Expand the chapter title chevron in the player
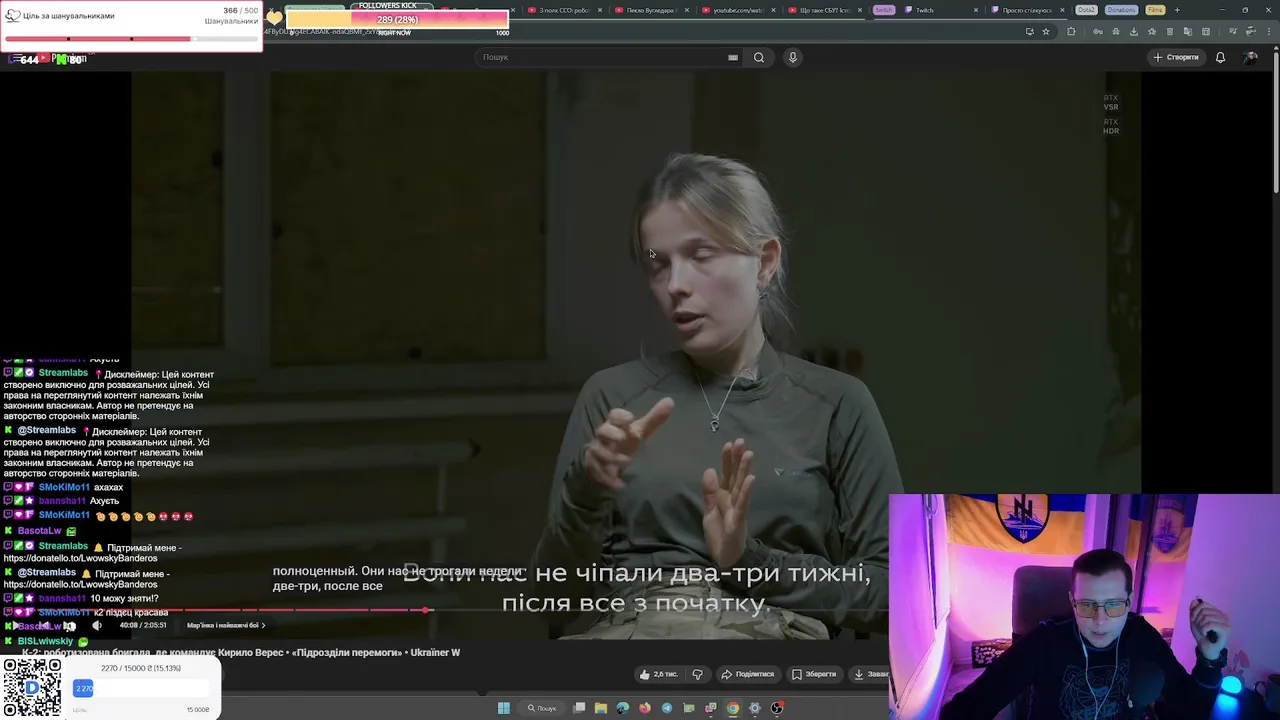 (263, 626)
